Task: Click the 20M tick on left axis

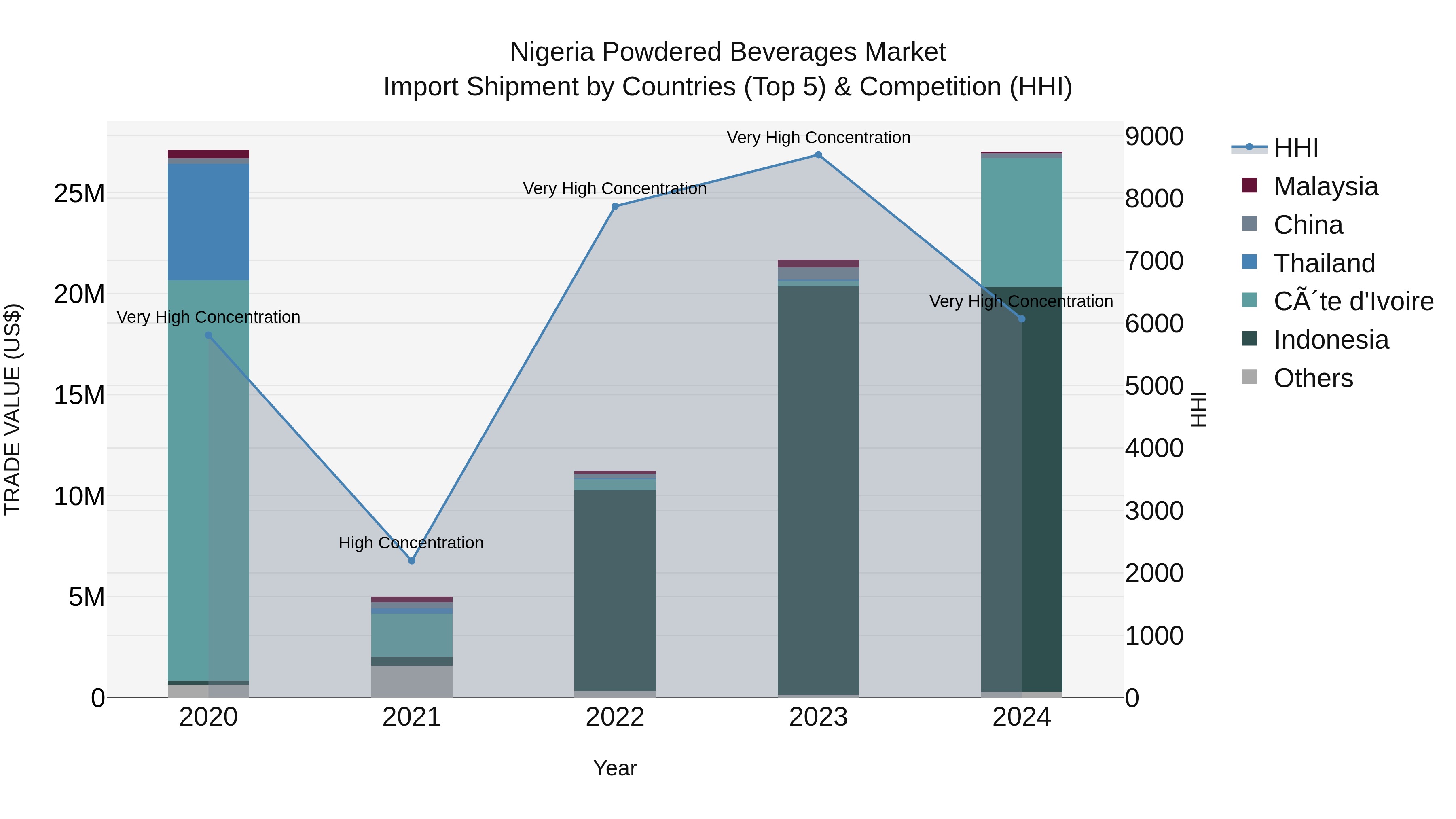Action: [79, 294]
